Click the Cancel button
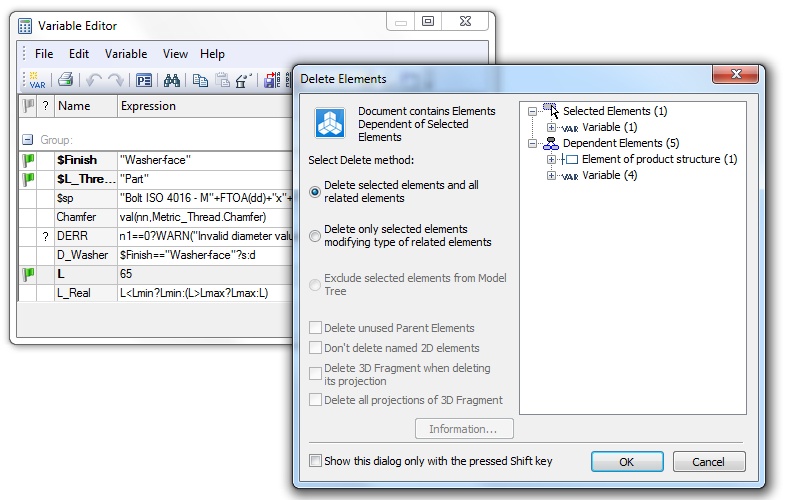The image size is (785, 500). click(709, 462)
